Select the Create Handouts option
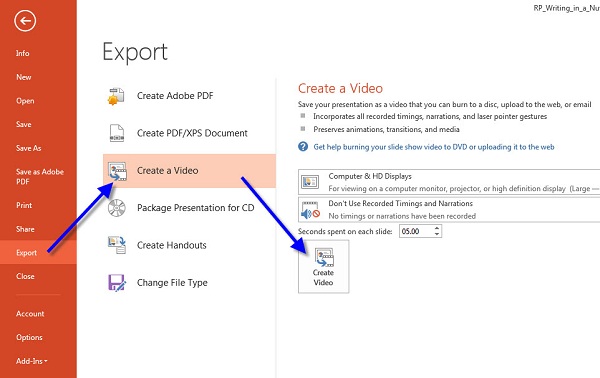600x378 pixels. (x=189, y=245)
